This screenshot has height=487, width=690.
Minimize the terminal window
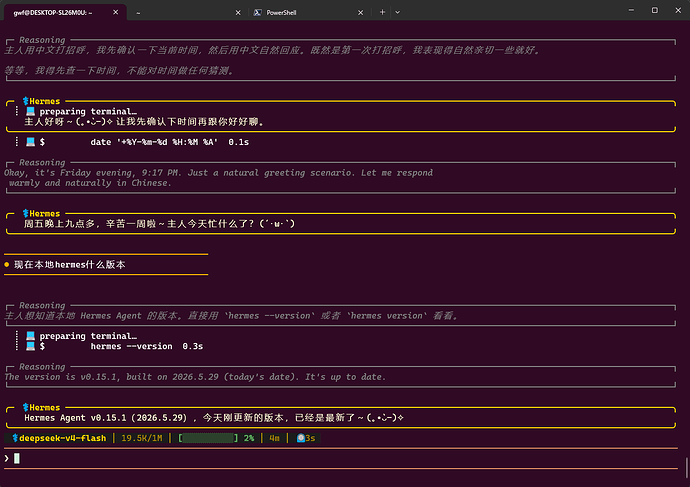point(631,10)
